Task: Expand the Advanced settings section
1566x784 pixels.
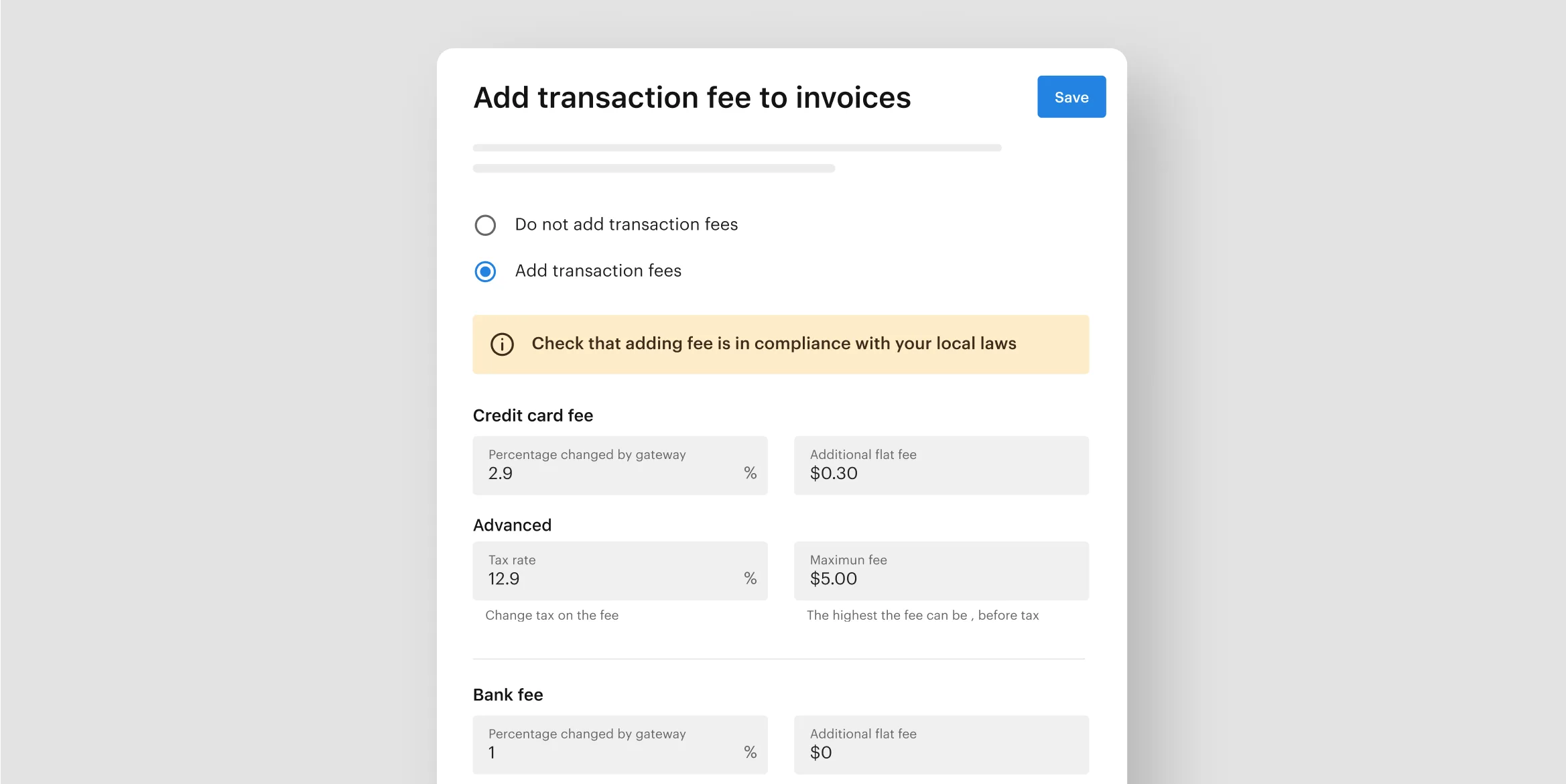Action: click(x=512, y=524)
